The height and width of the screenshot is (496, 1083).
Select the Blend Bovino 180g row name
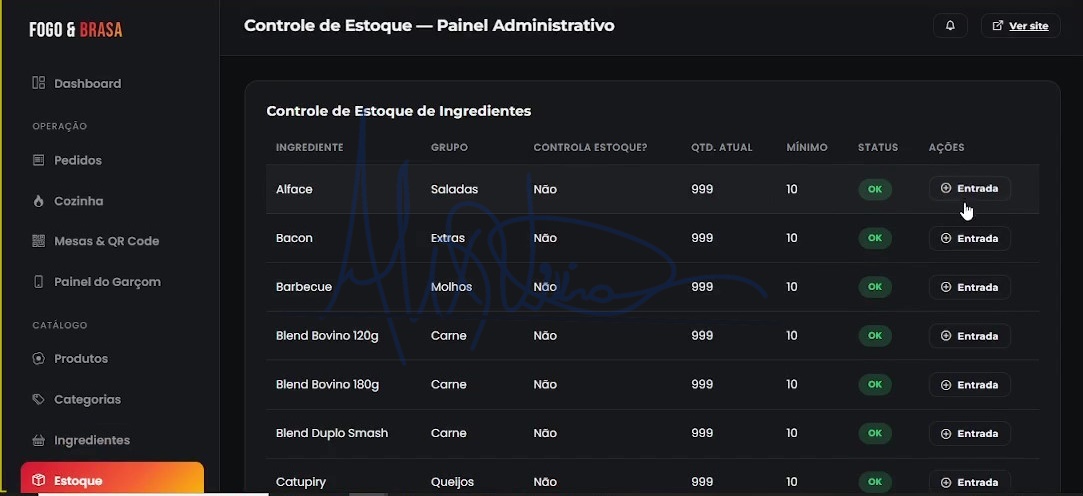click(327, 384)
